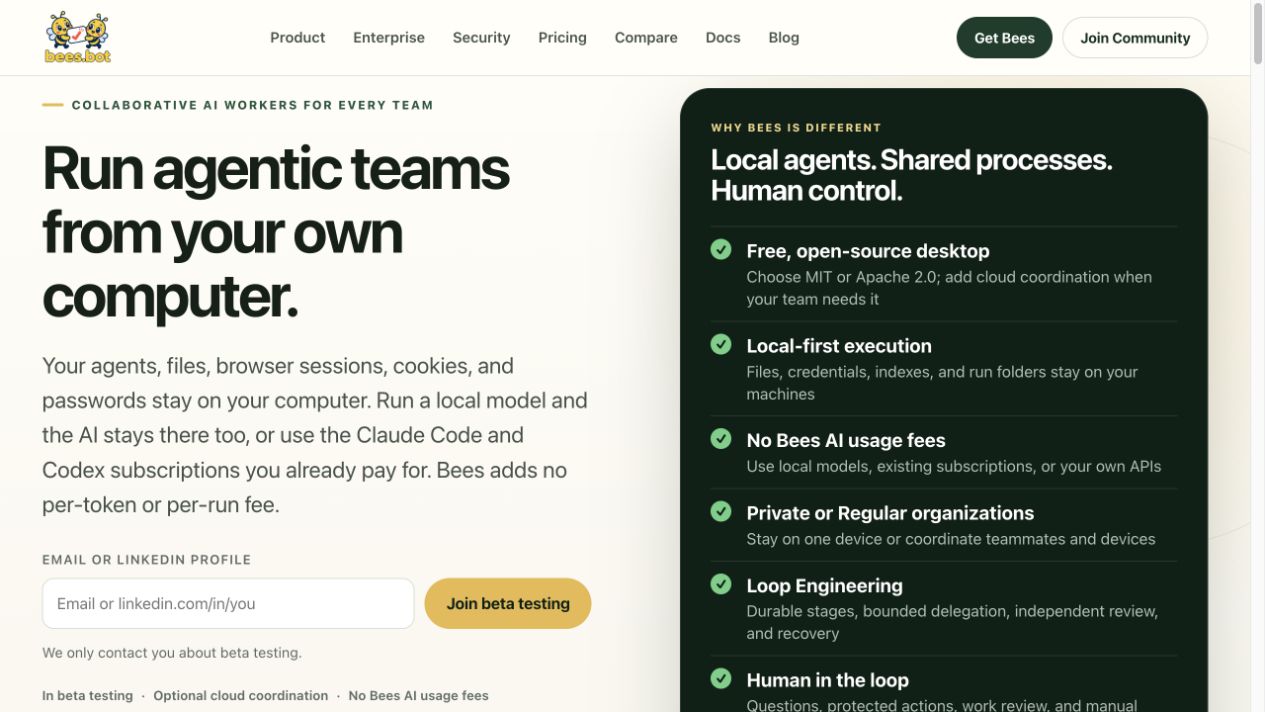This screenshot has width=1265, height=712.
Task: Click 'We only contact you about beta testing.'
Action: click(172, 653)
